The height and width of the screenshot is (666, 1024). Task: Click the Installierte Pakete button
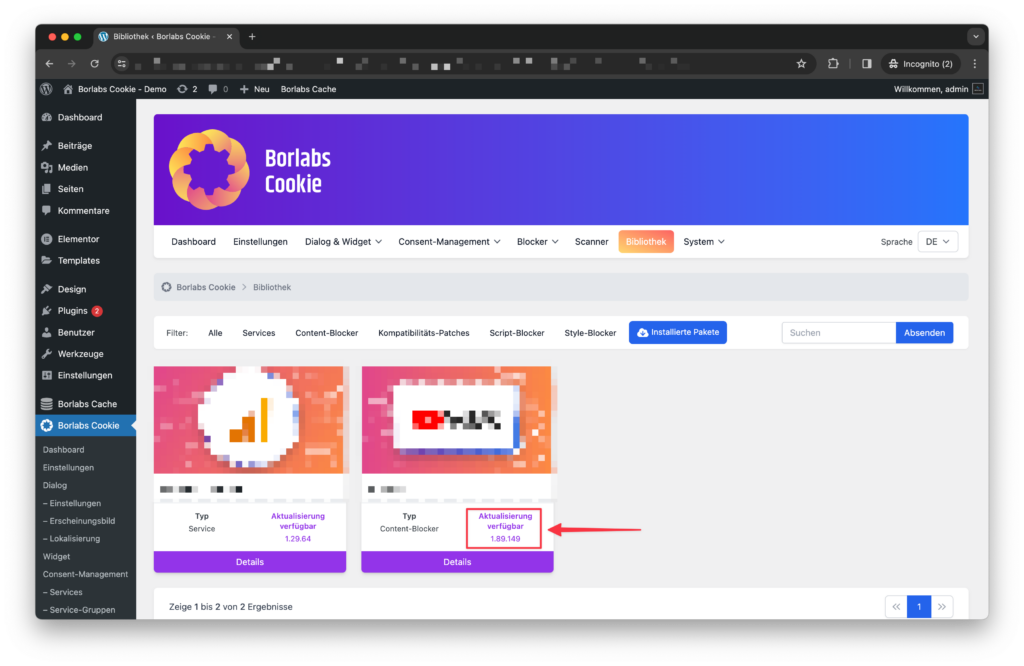pyautogui.click(x=678, y=332)
